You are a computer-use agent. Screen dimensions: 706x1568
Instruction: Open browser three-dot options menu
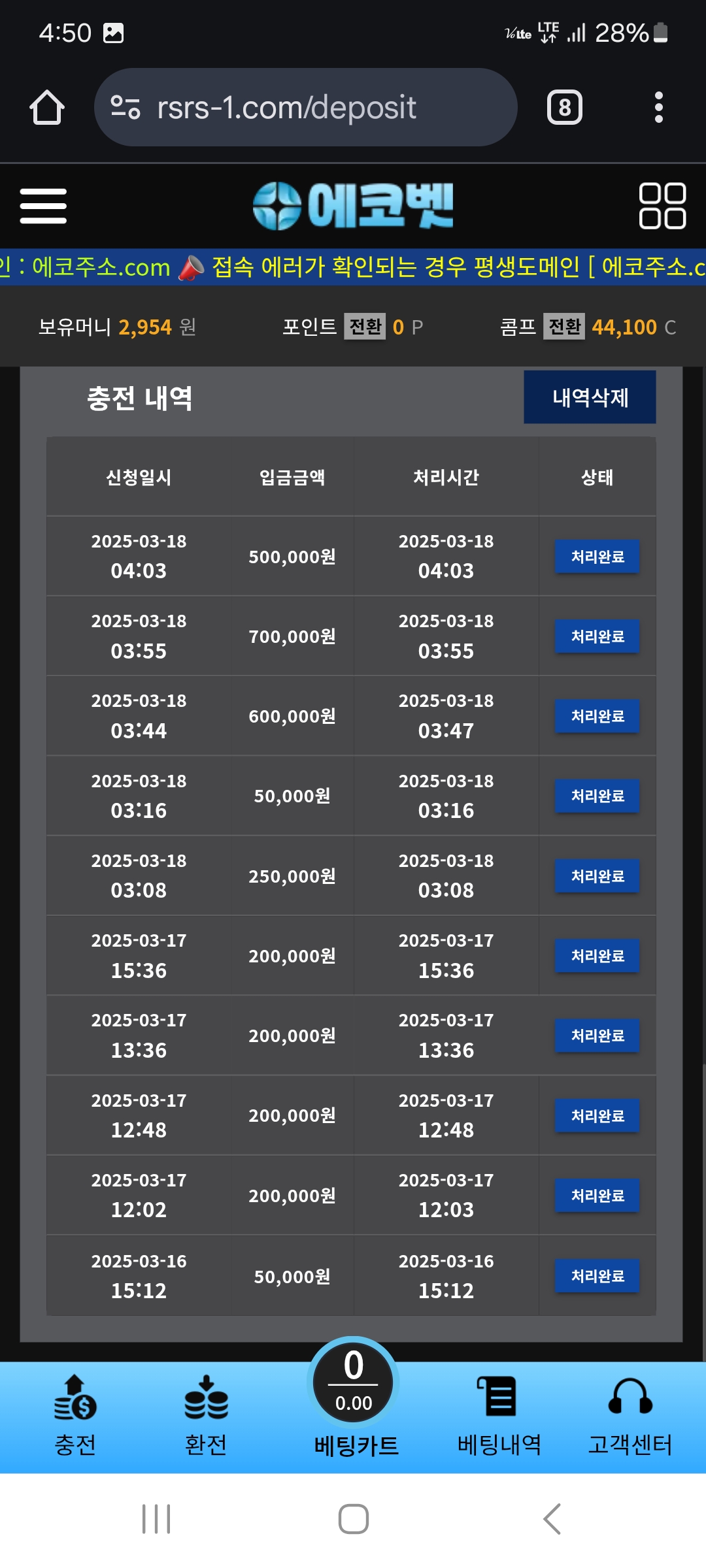click(658, 108)
